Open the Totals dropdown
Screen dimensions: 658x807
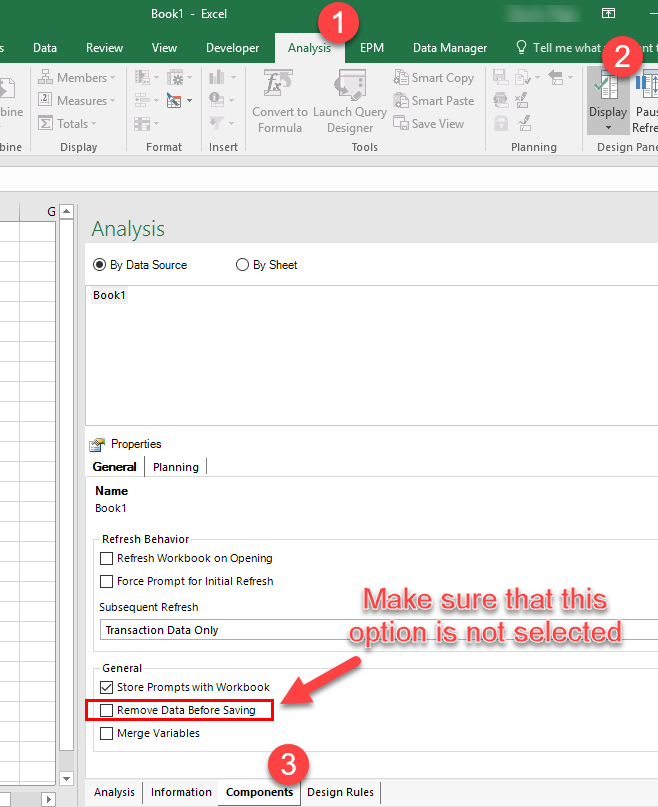pos(67,124)
